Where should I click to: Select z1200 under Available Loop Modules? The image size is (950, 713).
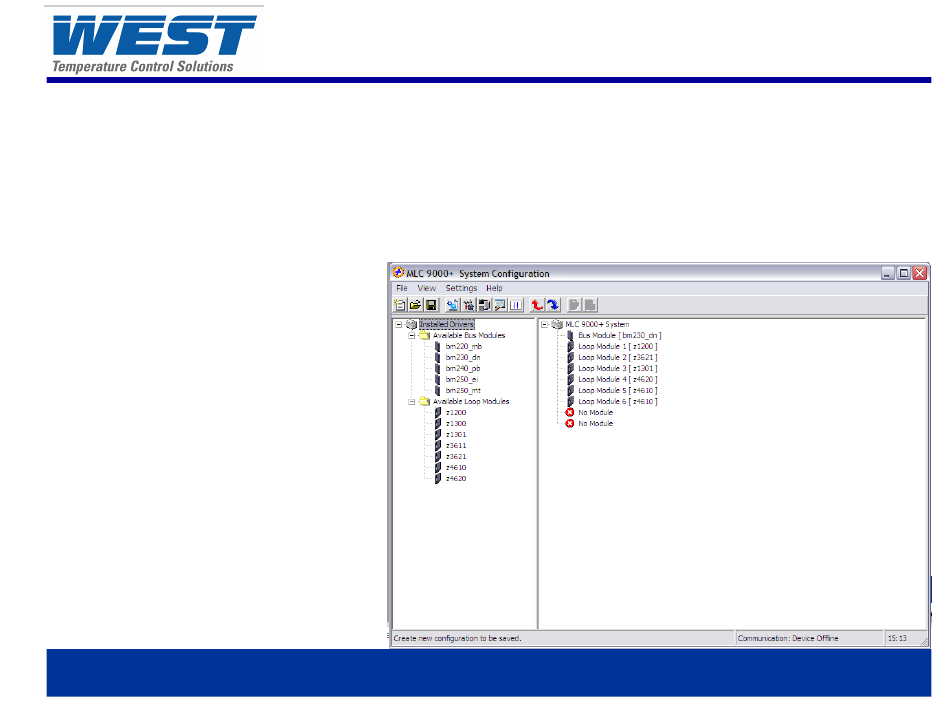[456, 413]
